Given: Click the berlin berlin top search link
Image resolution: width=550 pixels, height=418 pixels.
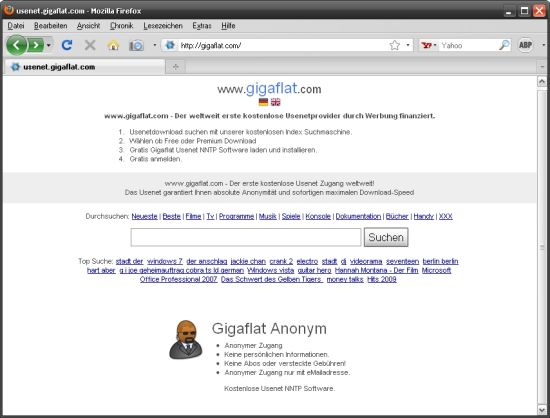Looking at the screenshot, I should (440, 261).
